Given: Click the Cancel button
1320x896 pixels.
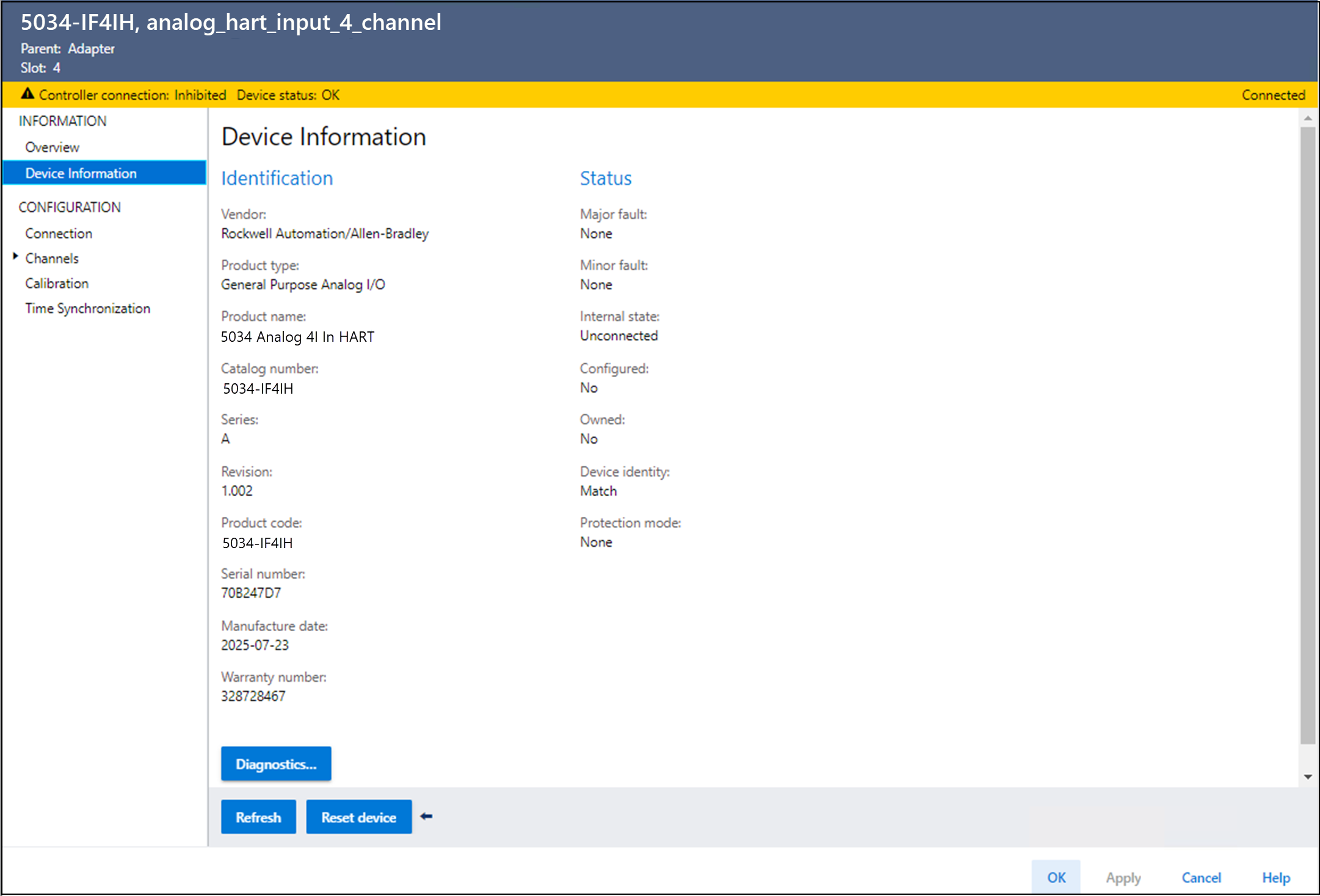Looking at the screenshot, I should click(x=1201, y=877).
